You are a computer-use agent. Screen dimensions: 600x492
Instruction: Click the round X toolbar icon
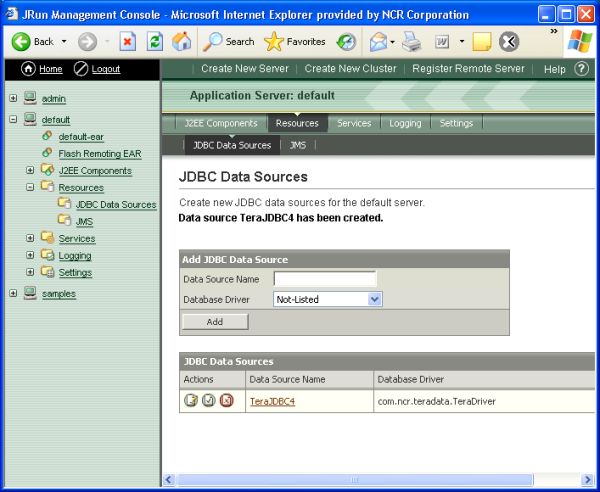click(509, 41)
